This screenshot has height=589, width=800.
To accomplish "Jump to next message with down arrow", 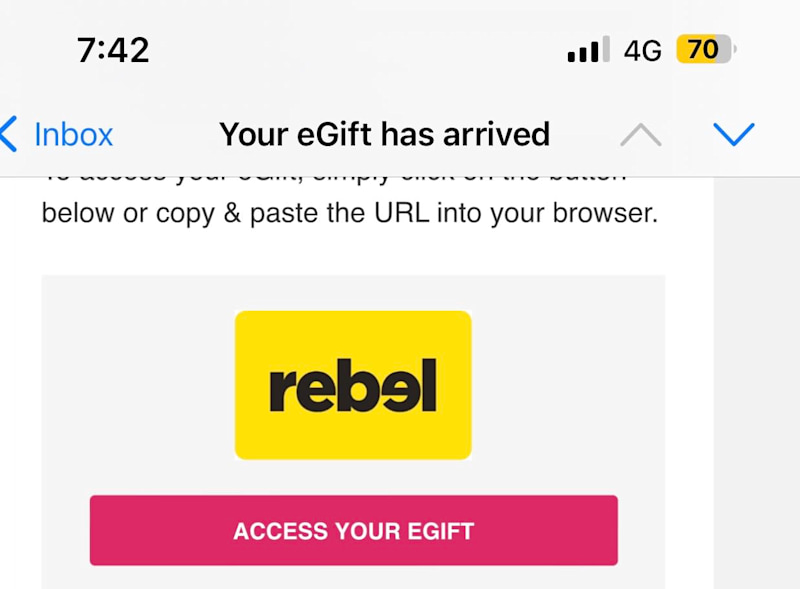I will [734, 135].
